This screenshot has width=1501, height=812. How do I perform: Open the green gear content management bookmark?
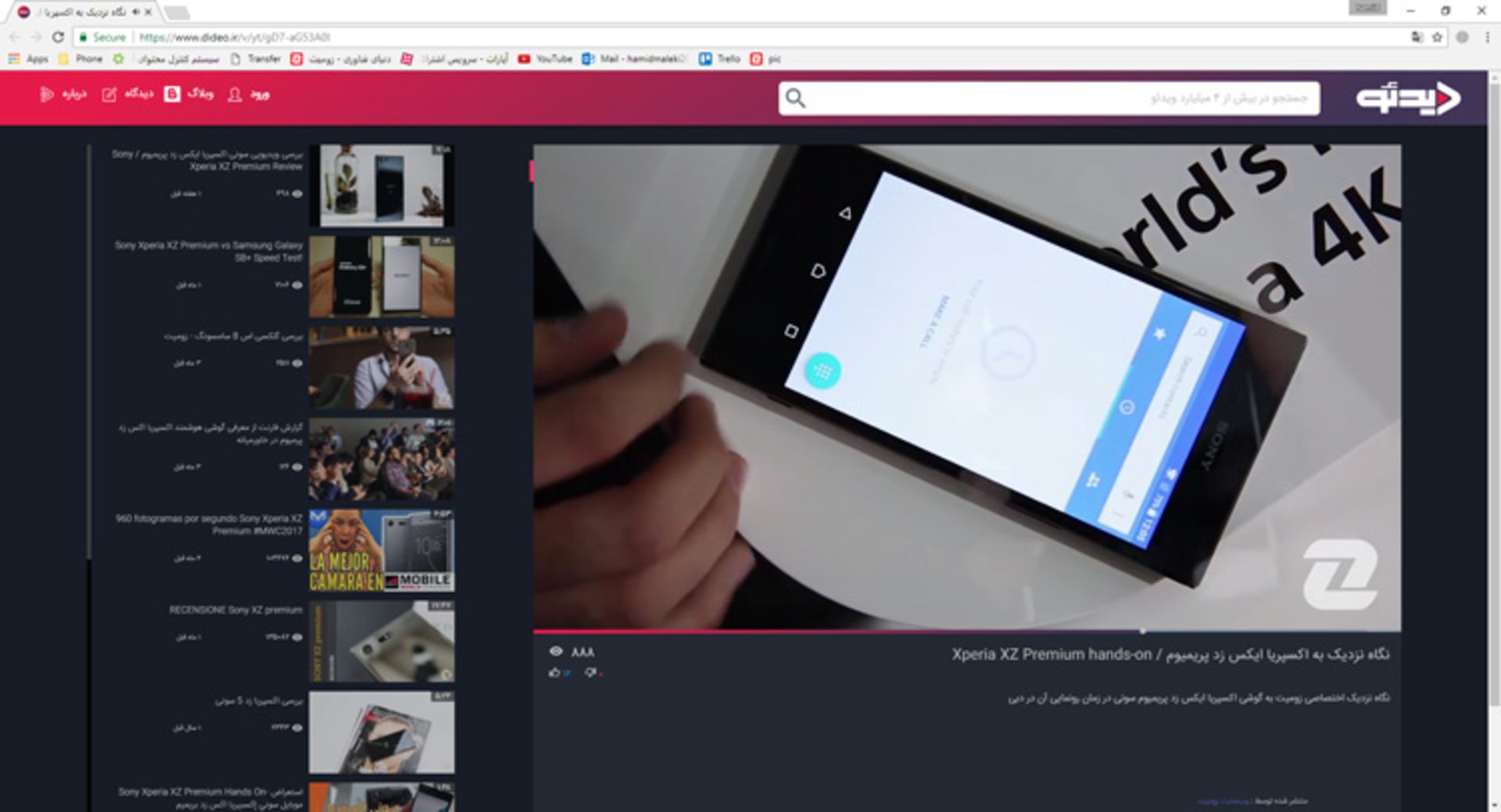[166, 59]
